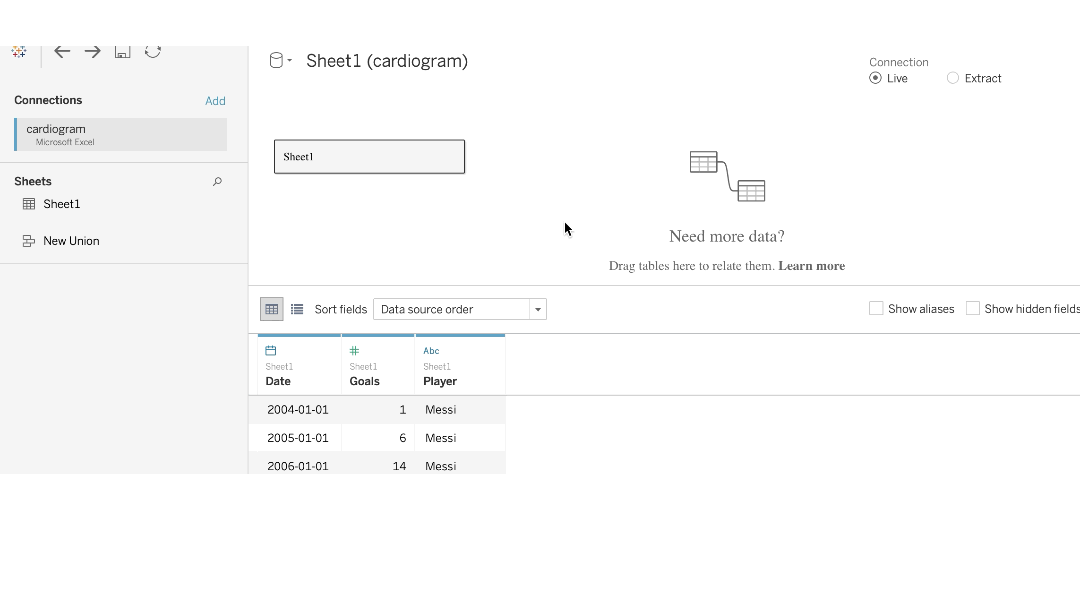Open the Sort fields dropdown

click(460, 309)
